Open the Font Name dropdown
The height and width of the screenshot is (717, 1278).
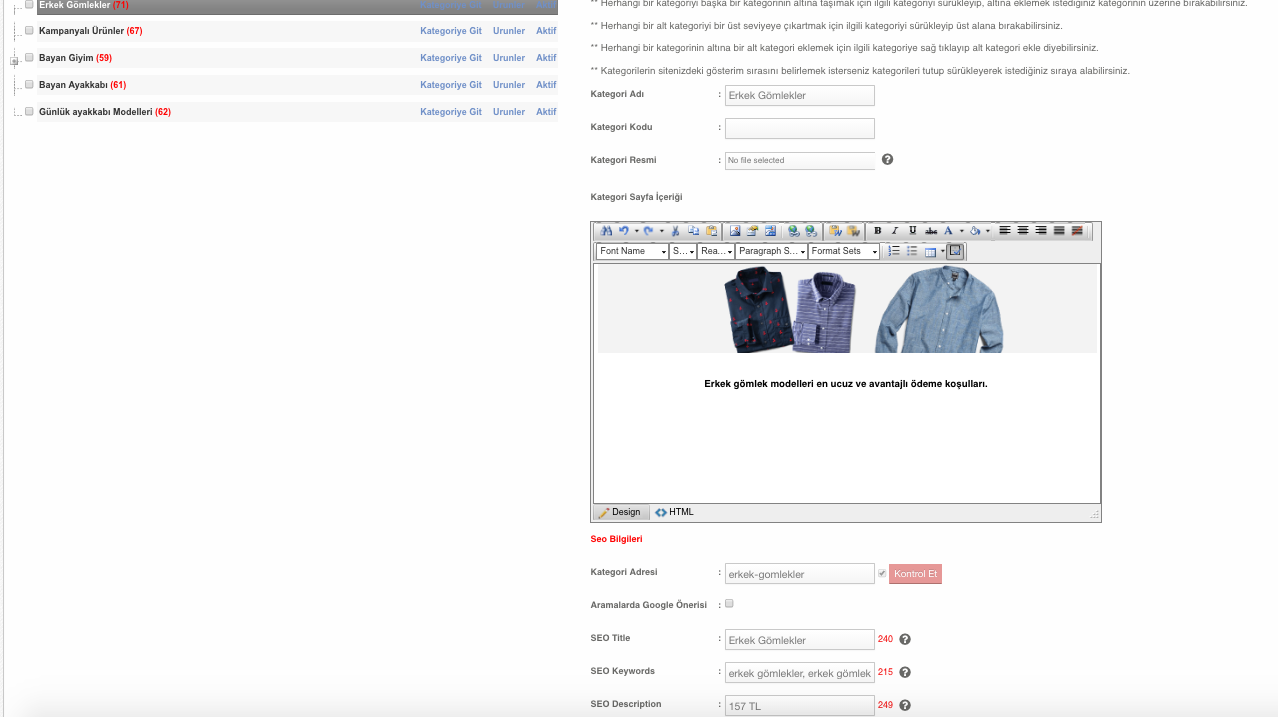coord(632,251)
